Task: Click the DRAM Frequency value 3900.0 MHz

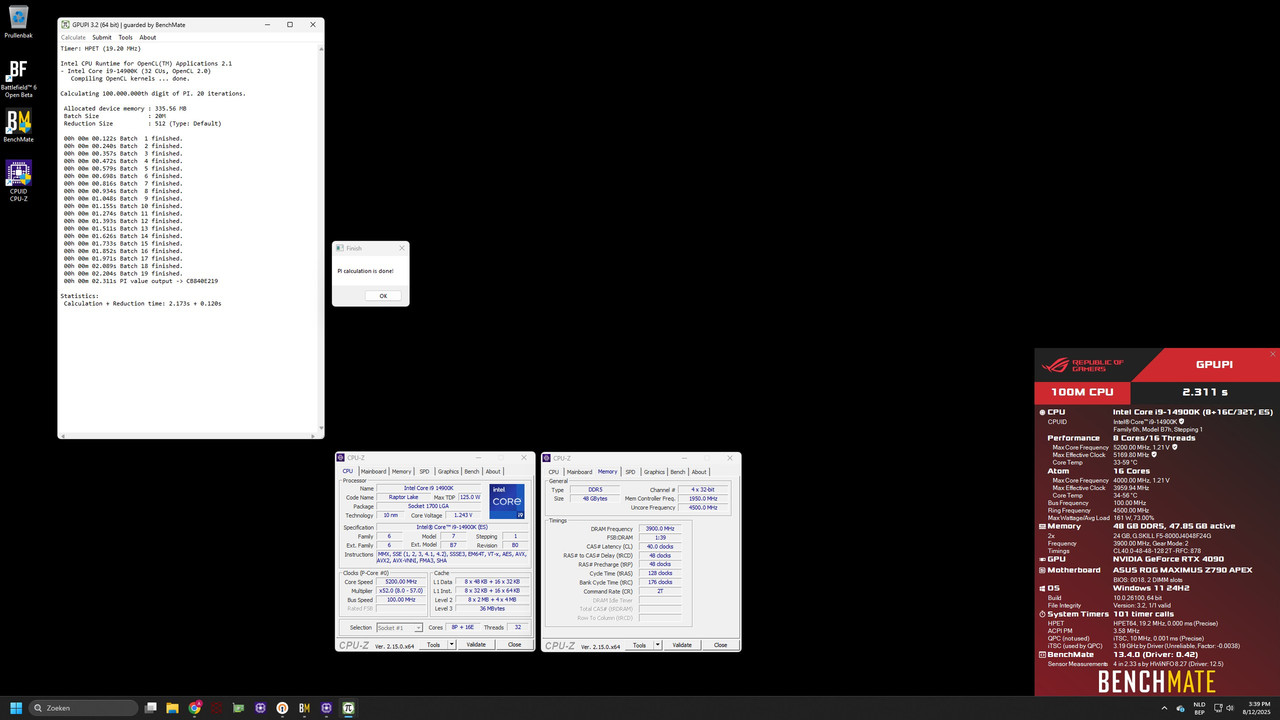Action: click(660, 528)
